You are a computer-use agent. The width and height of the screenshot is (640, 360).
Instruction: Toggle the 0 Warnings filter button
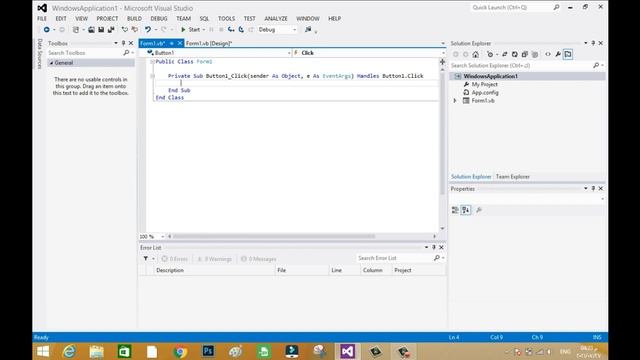click(214, 259)
